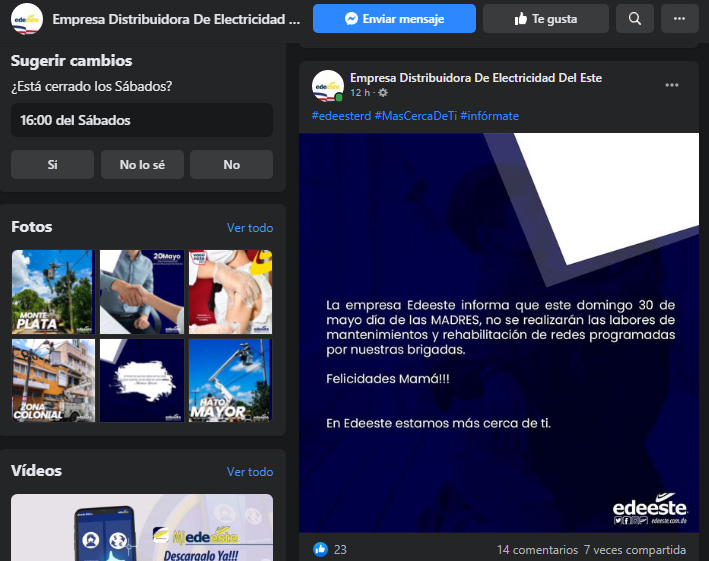709x561 pixels.
Task: Click the Edeeste page logo in header
Action: pyautogui.click(x=26, y=19)
